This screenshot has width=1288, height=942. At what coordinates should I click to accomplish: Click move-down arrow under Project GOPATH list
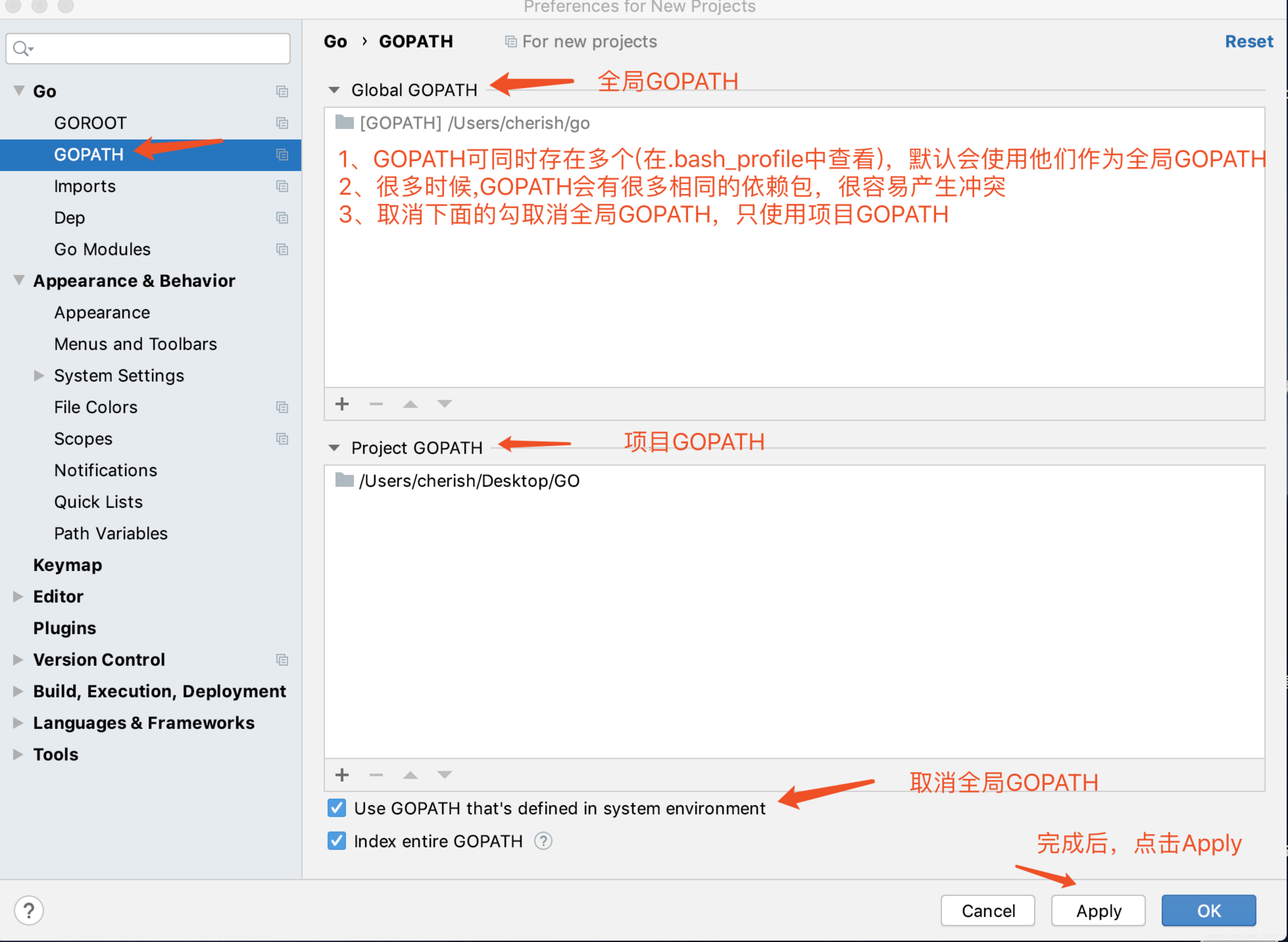pyautogui.click(x=444, y=774)
